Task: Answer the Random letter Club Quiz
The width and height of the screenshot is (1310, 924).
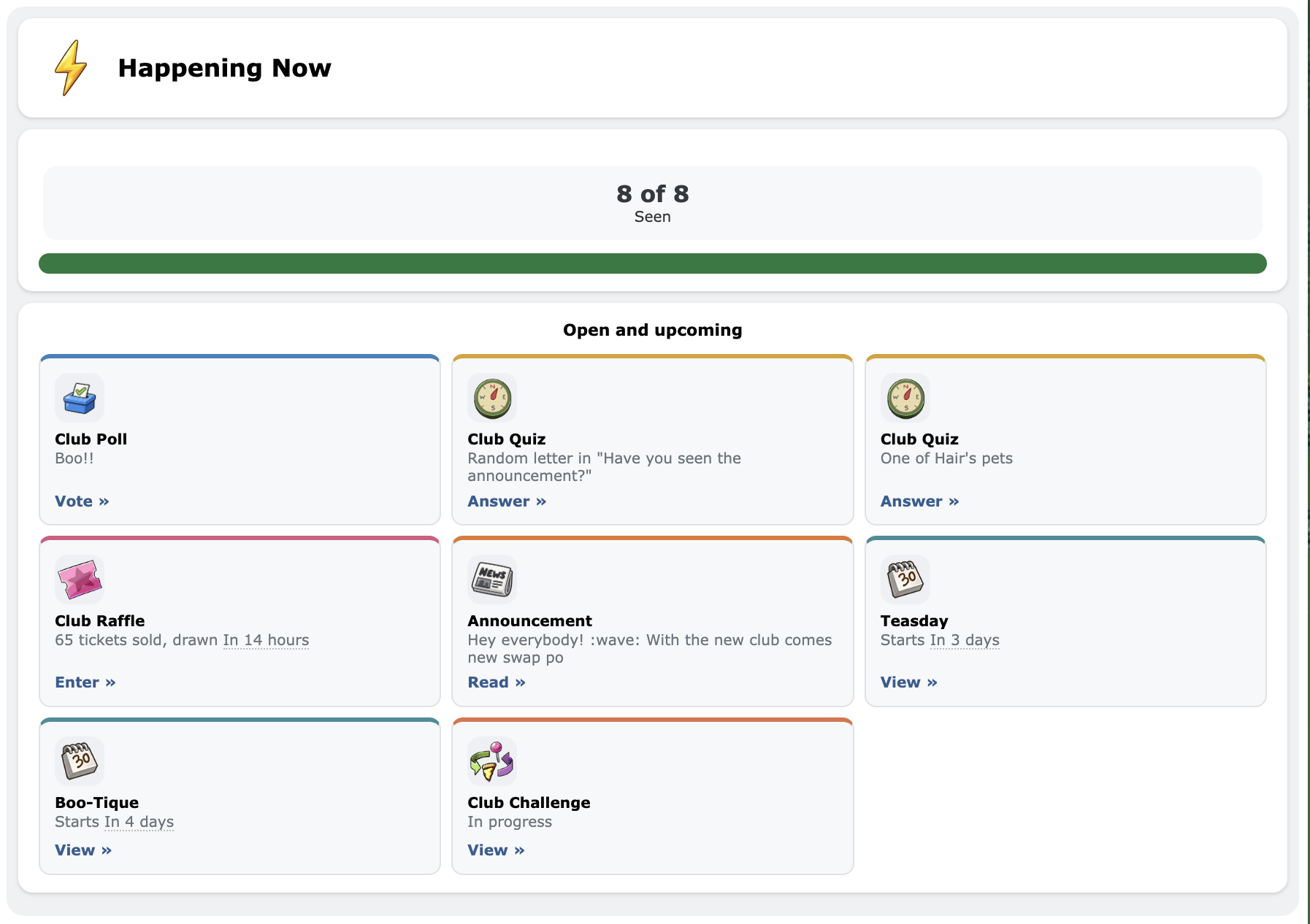Action: click(507, 501)
